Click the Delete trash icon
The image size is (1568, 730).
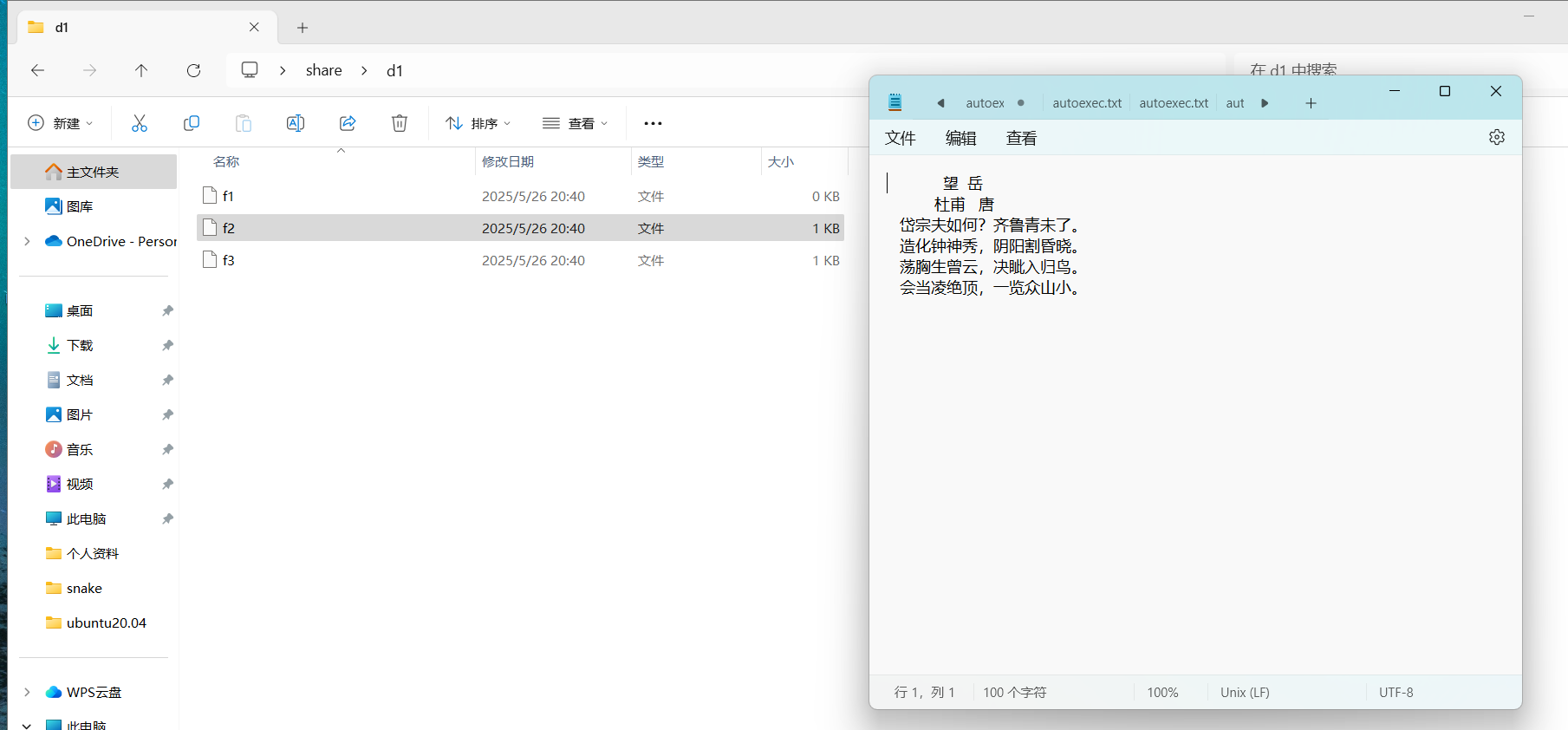400,123
